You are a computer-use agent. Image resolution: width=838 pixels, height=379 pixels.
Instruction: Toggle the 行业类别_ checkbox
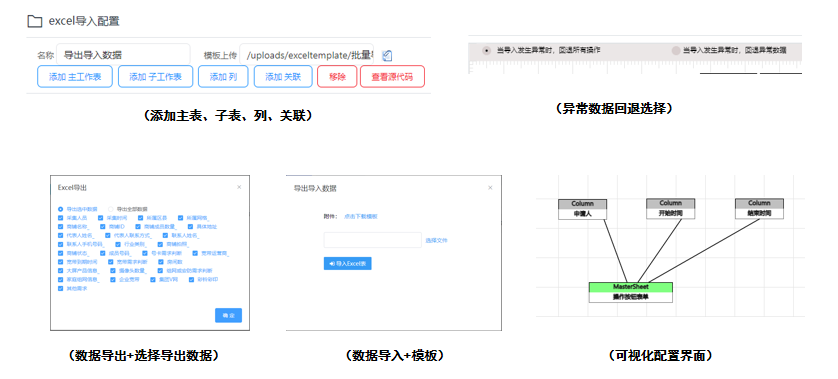click(x=118, y=244)
